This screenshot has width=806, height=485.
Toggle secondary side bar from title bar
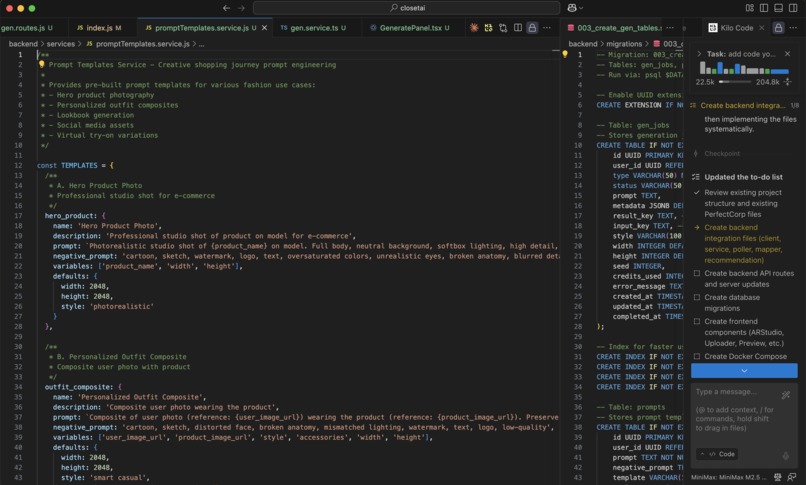793,8
